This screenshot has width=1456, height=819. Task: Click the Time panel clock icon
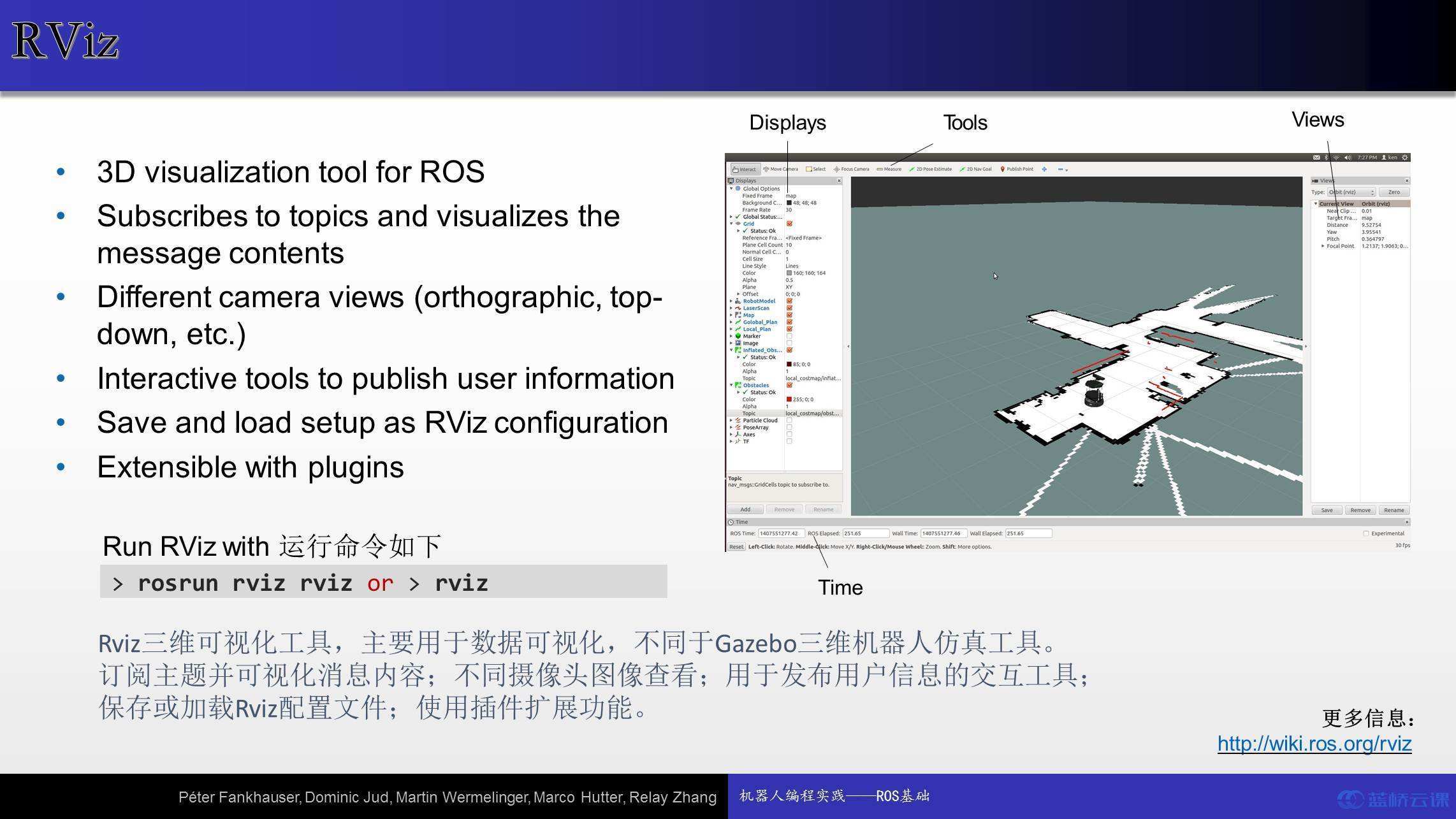(x=731, y=522)
